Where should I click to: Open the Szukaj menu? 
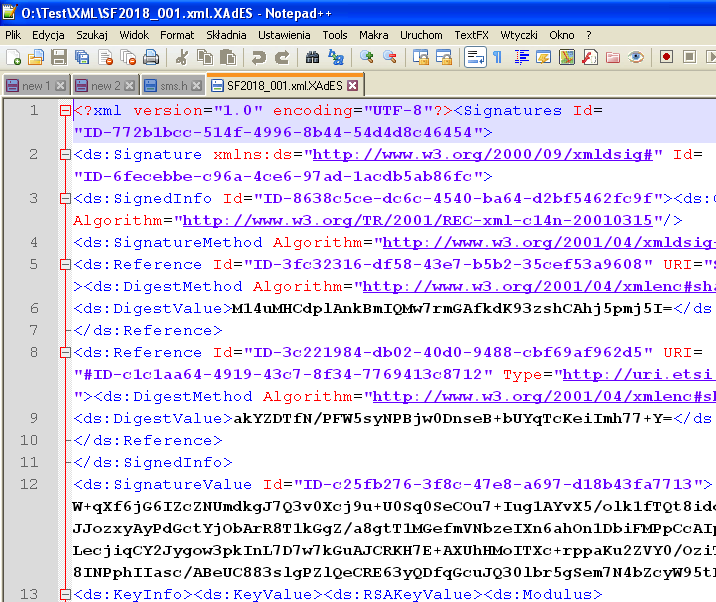point(92,35)
